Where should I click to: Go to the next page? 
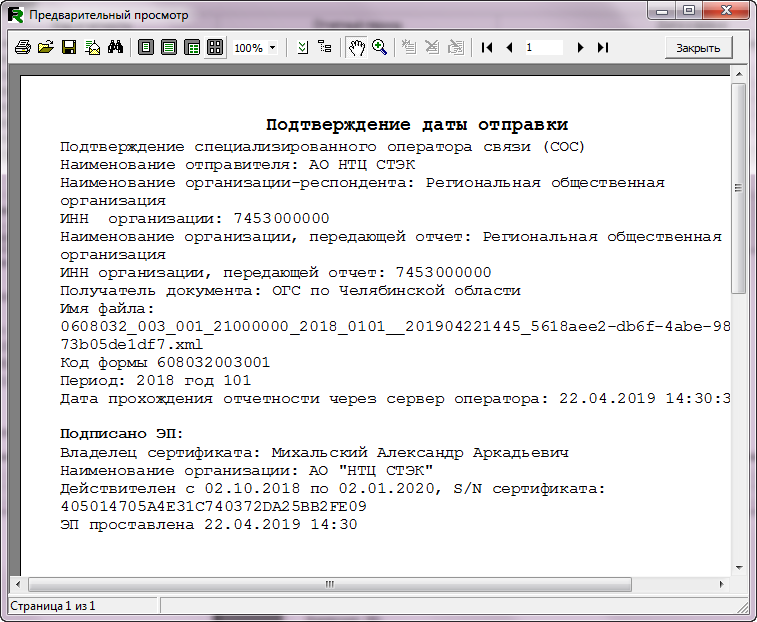point(580,47)
